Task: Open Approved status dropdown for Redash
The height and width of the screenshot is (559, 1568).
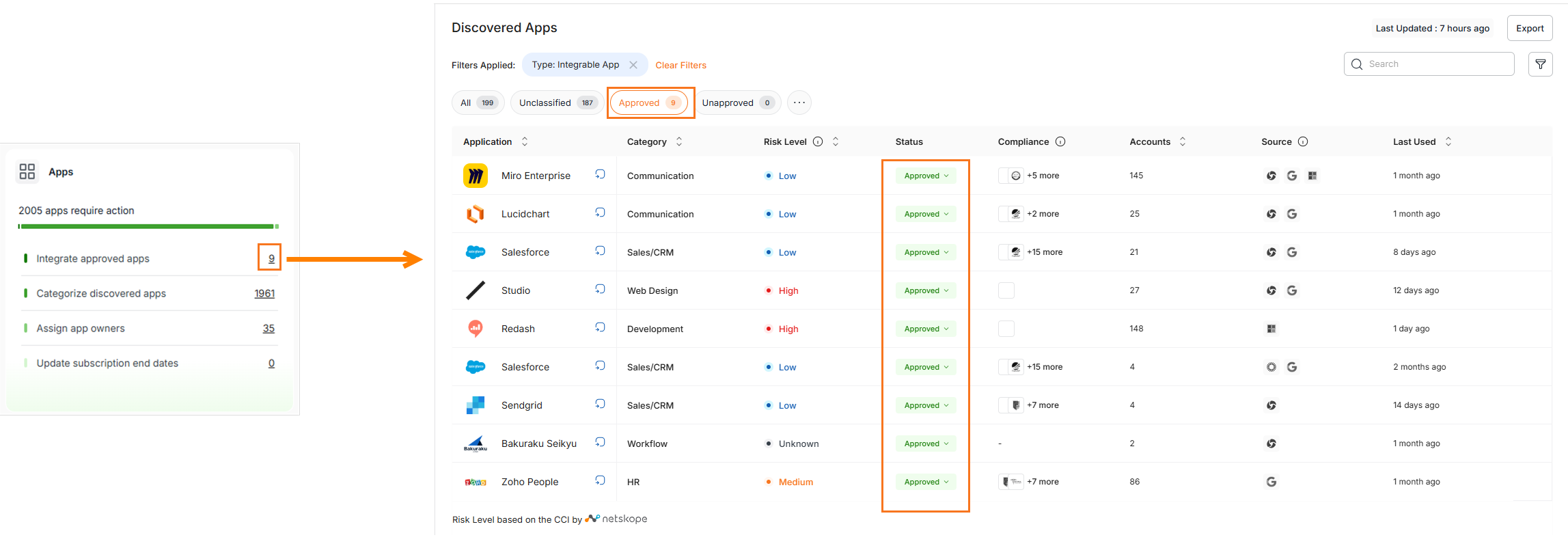Action: [926, 329]
